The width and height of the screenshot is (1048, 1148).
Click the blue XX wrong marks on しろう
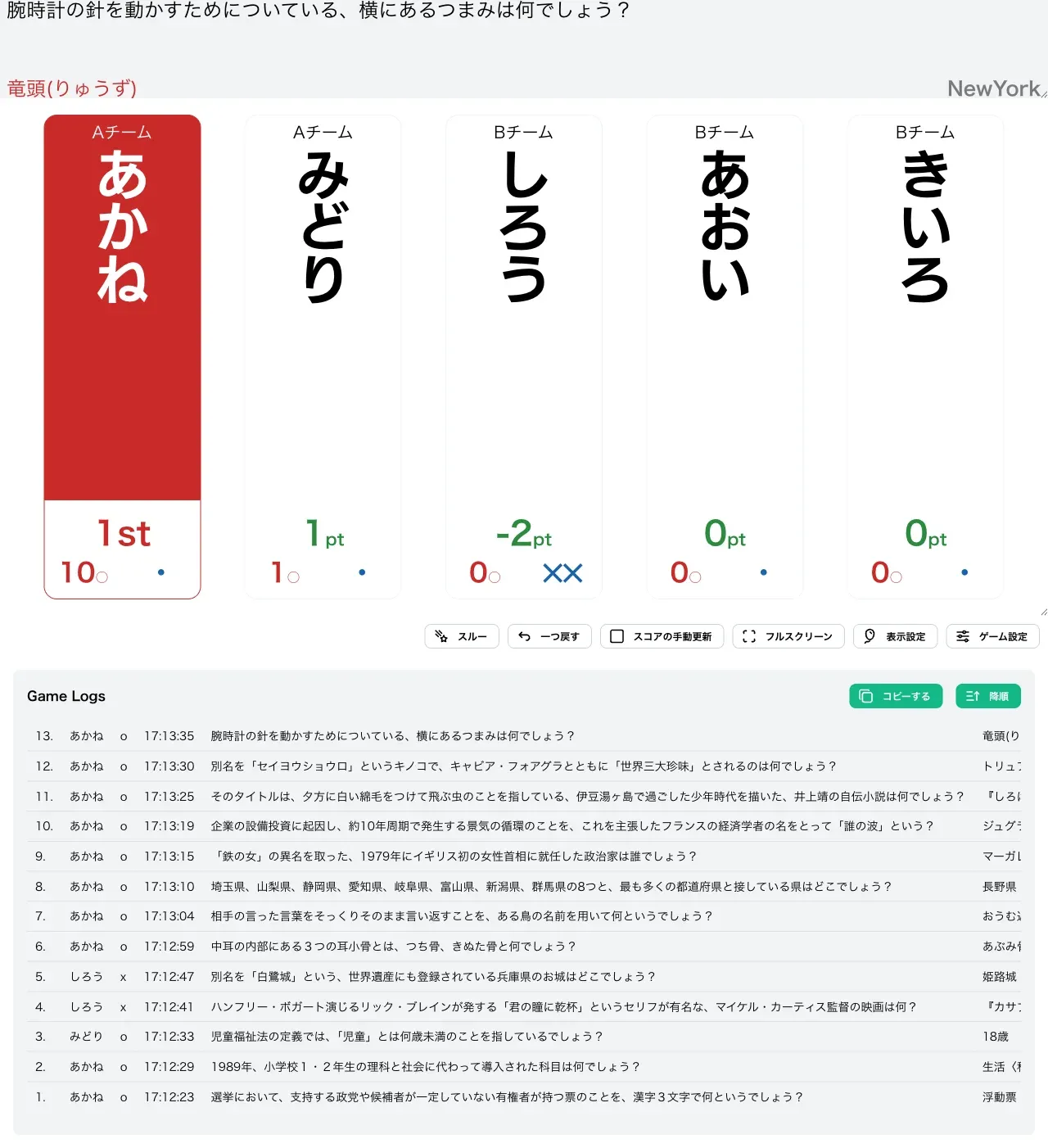[562, 573]
